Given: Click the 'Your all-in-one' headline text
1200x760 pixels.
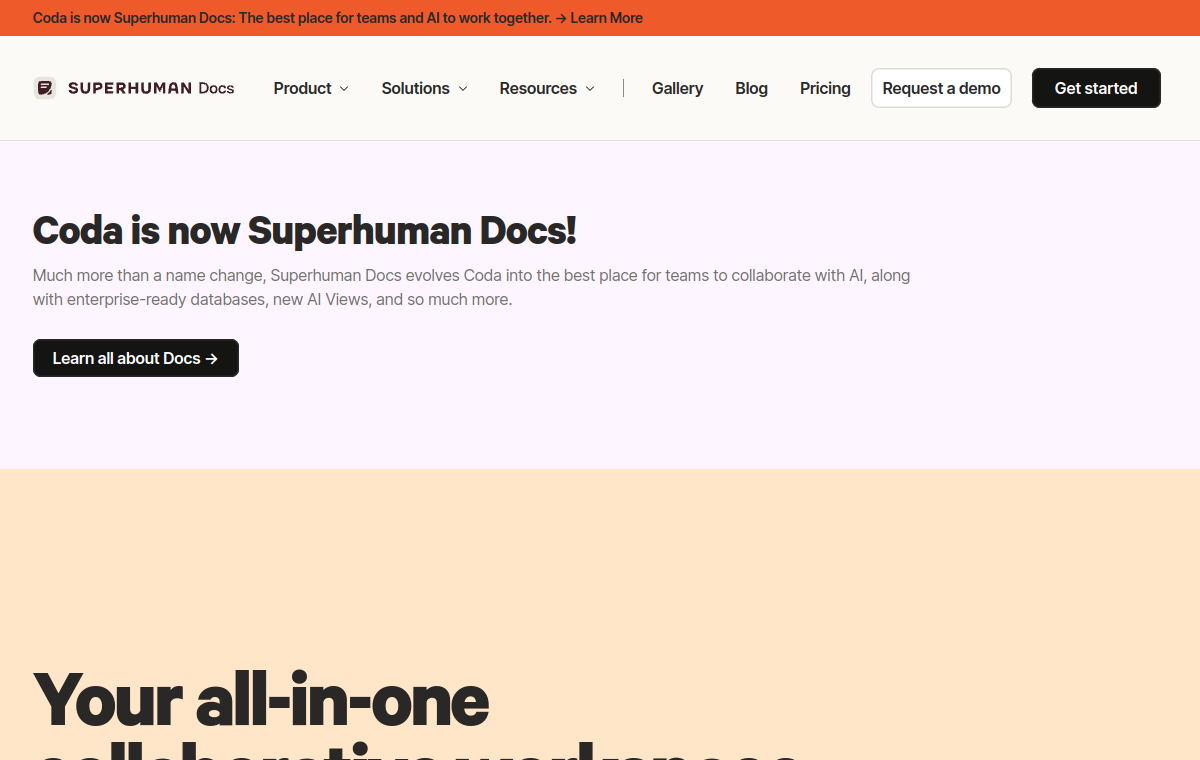Looking at the screenshot, I should [x=261, y=699].
